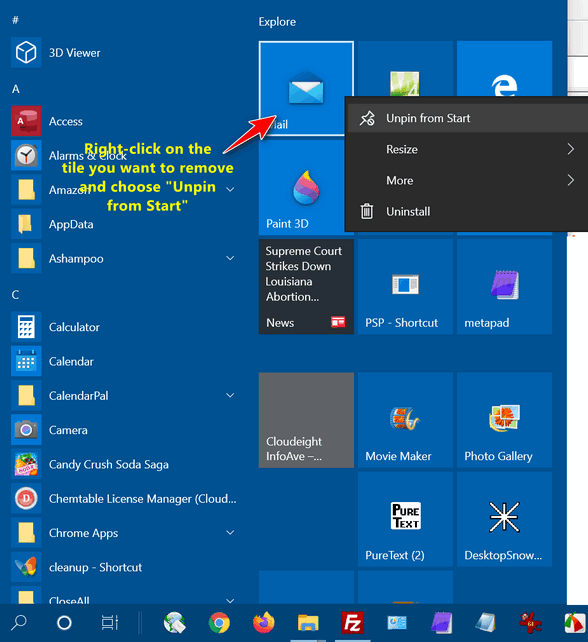Open the Photo Gallery tile

[x=504, y=420]
